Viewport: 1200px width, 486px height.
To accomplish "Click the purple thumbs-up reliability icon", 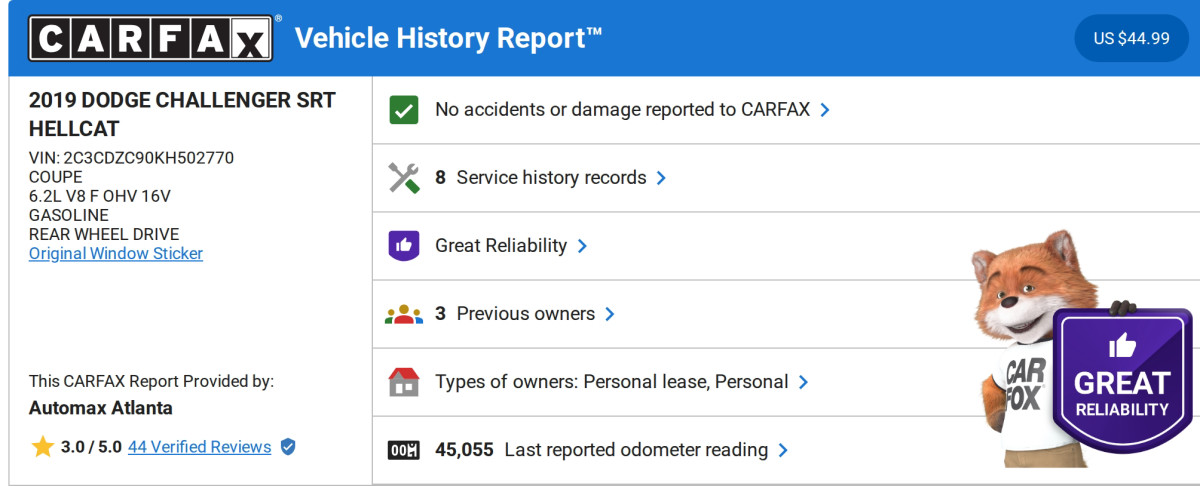I will (x=403, y=246).
